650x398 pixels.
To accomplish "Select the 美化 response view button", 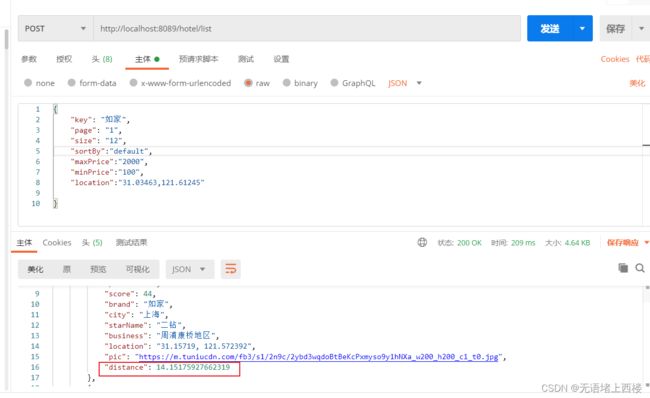I will click(x=35, y=269).
